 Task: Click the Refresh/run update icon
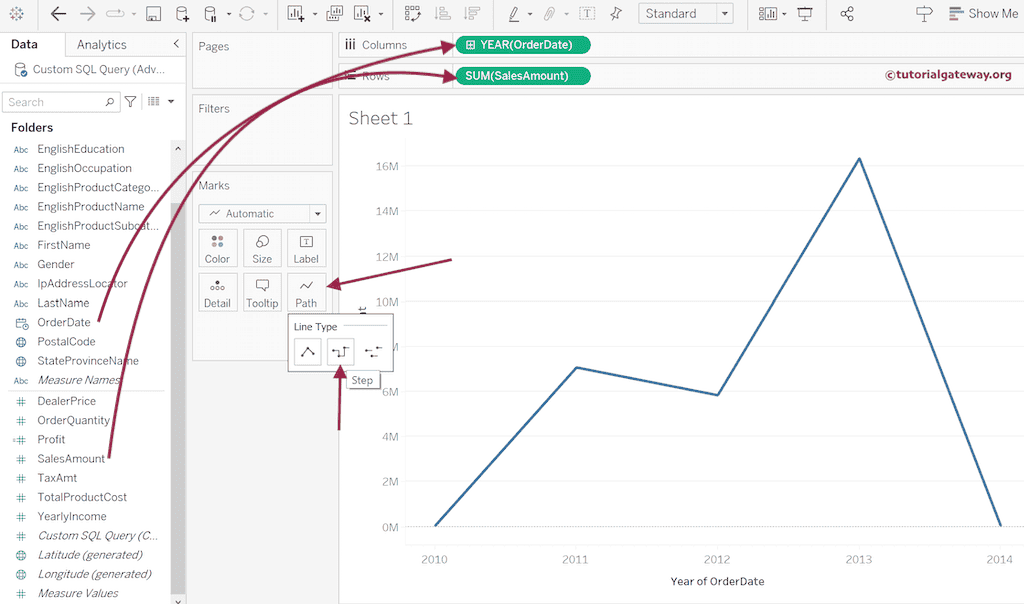point(247,14)
